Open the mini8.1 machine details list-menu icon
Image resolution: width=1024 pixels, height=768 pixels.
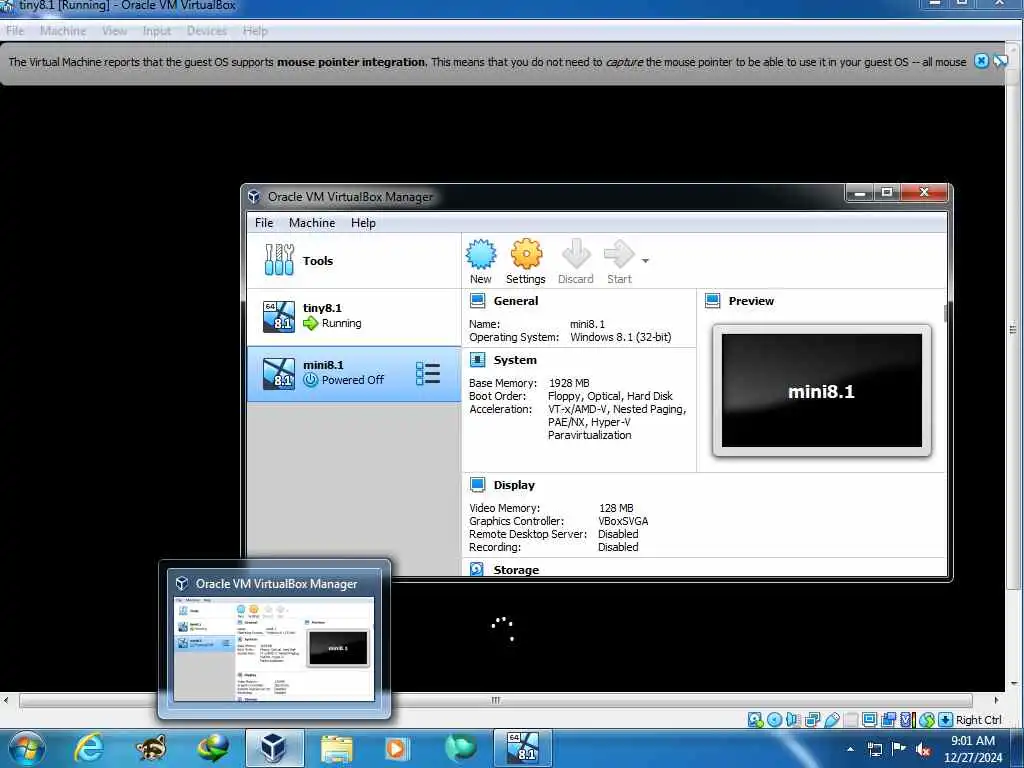(428, 374)
